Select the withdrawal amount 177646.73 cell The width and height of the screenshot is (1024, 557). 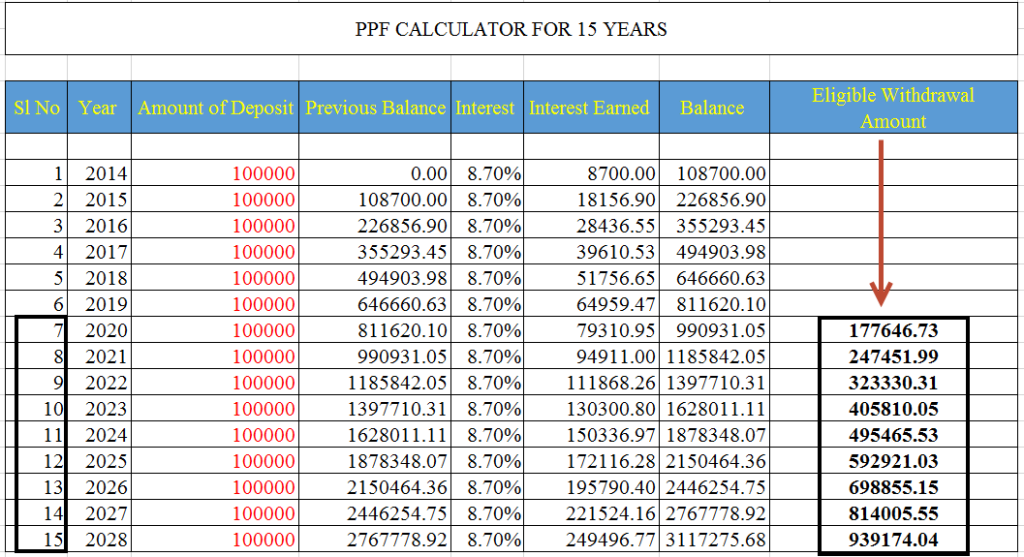click(894, 330)
